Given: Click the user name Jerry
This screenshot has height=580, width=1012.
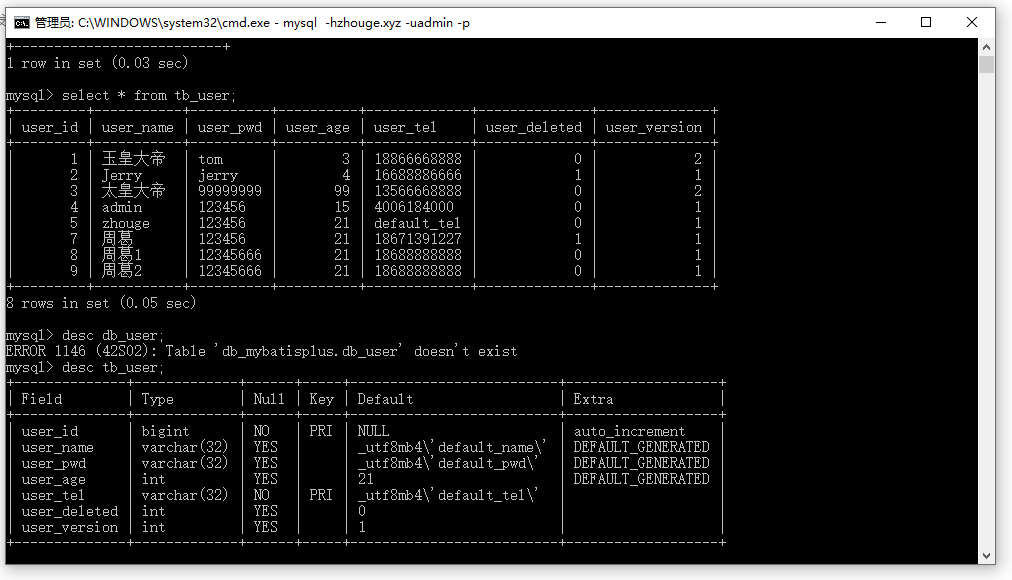Looking at the screenshot, I should 121,175.
